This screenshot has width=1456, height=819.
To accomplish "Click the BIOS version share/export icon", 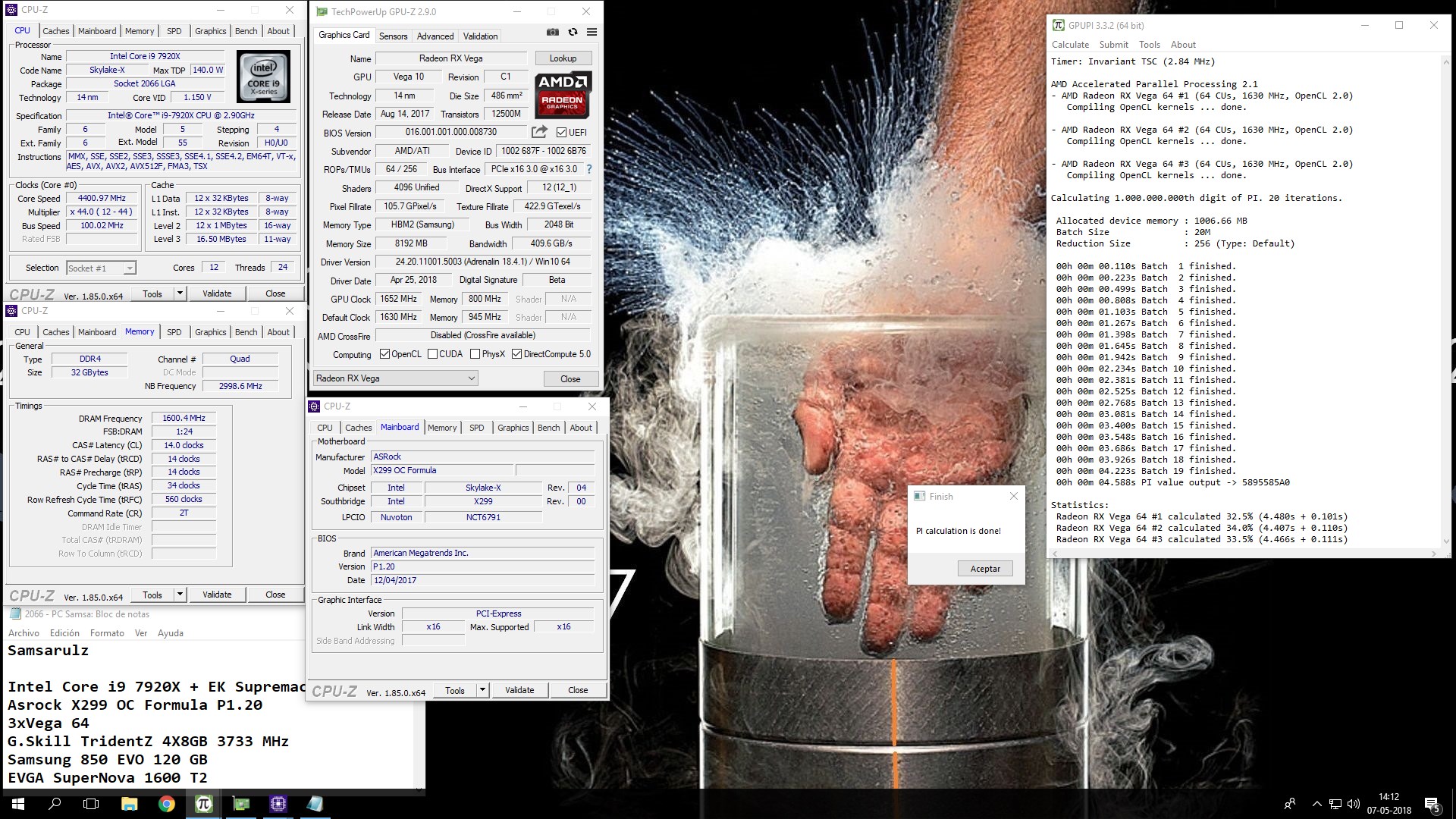I will [539, 132].
